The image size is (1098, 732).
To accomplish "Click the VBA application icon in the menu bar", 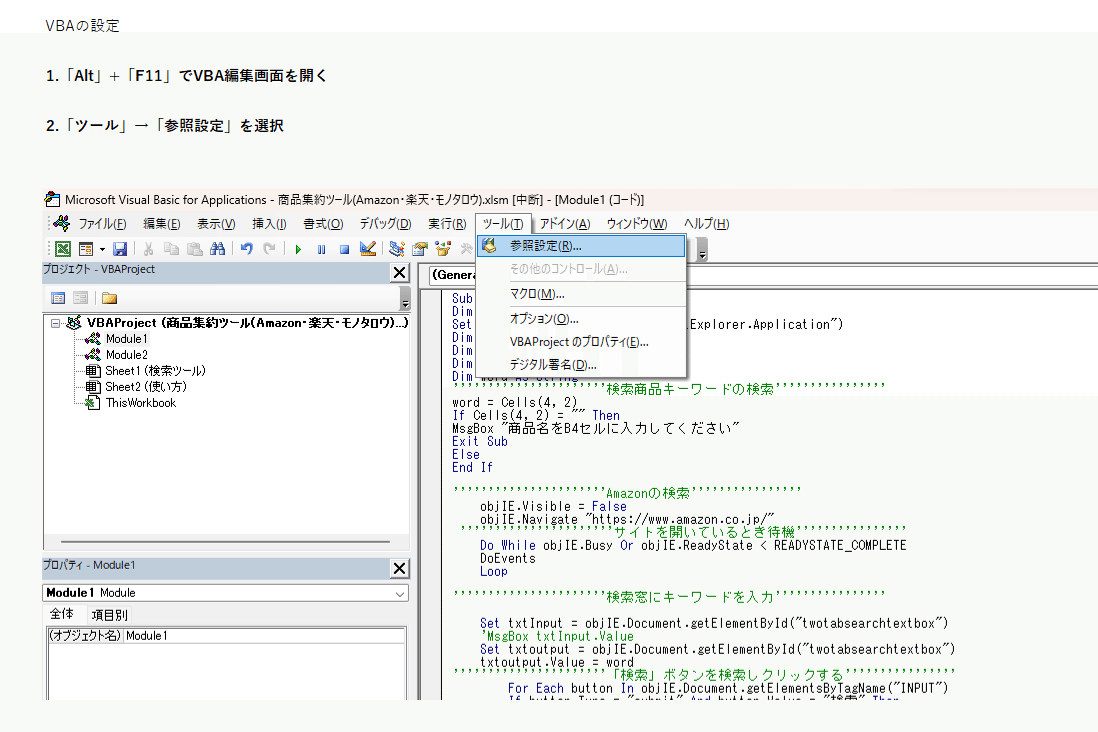I will [x=62, y=223].
